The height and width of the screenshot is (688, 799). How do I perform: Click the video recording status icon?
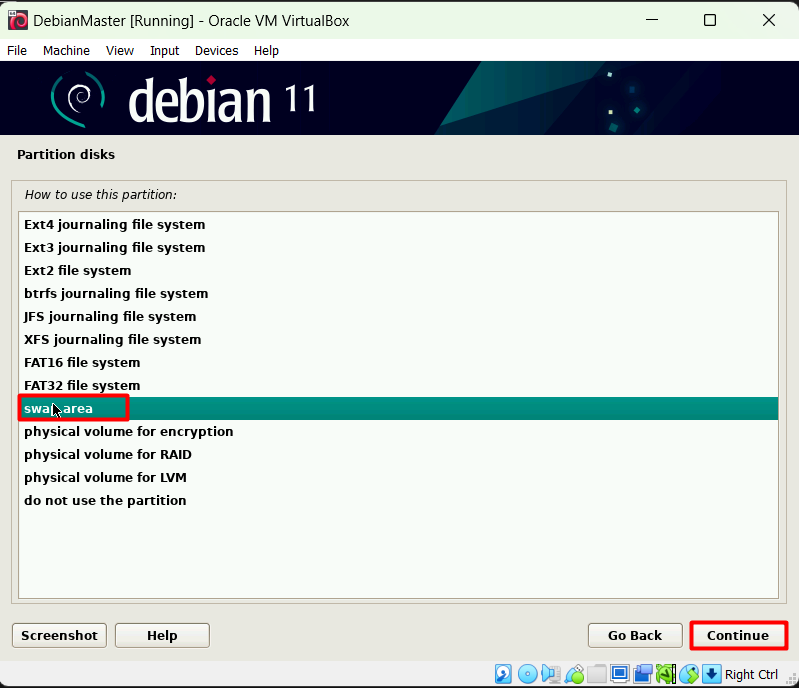tap(643, 674)
